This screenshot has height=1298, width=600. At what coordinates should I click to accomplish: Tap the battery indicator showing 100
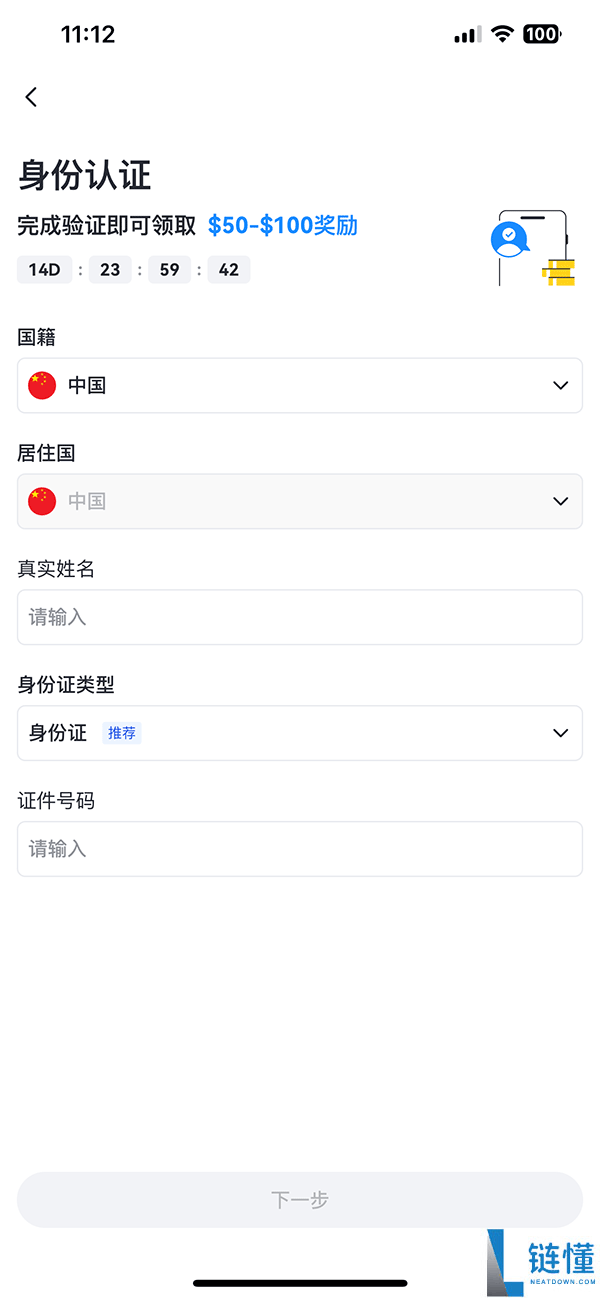click(x=540, y=33)
